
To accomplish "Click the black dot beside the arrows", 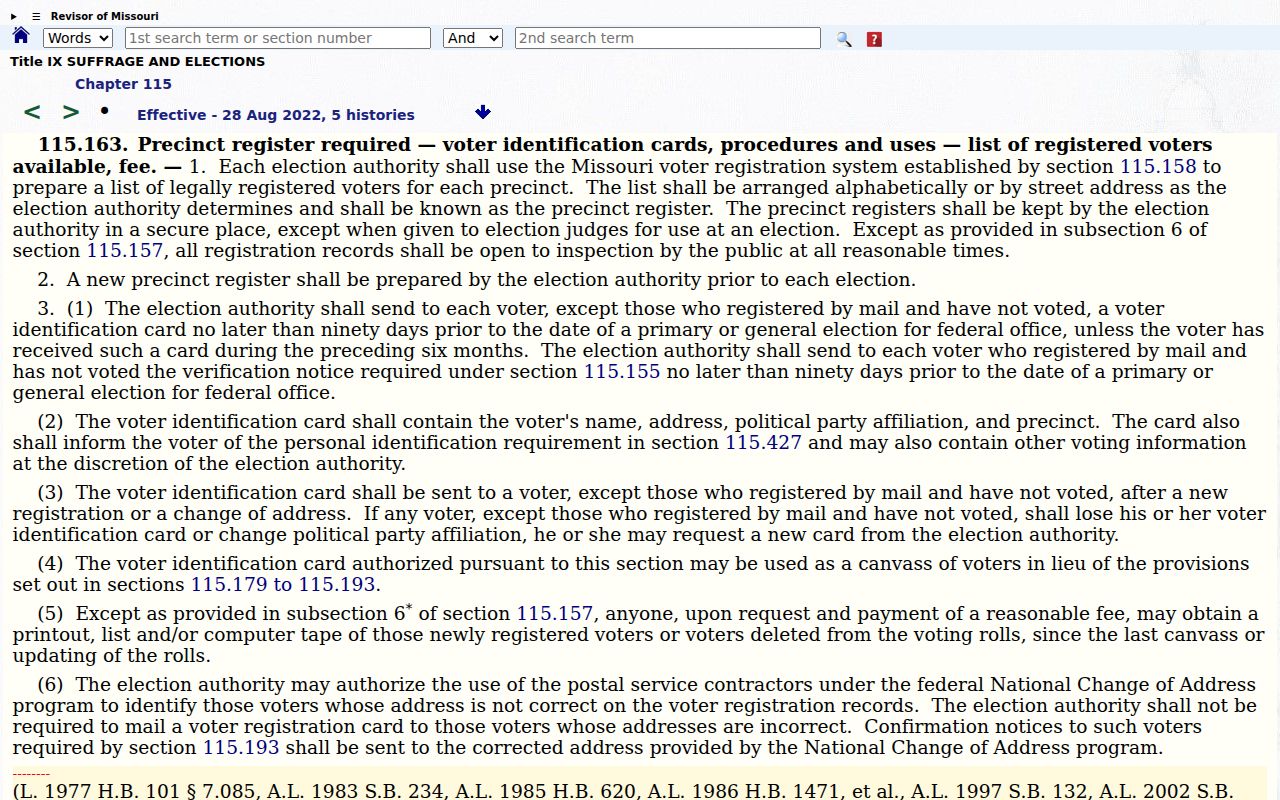I will click(104, 110).
